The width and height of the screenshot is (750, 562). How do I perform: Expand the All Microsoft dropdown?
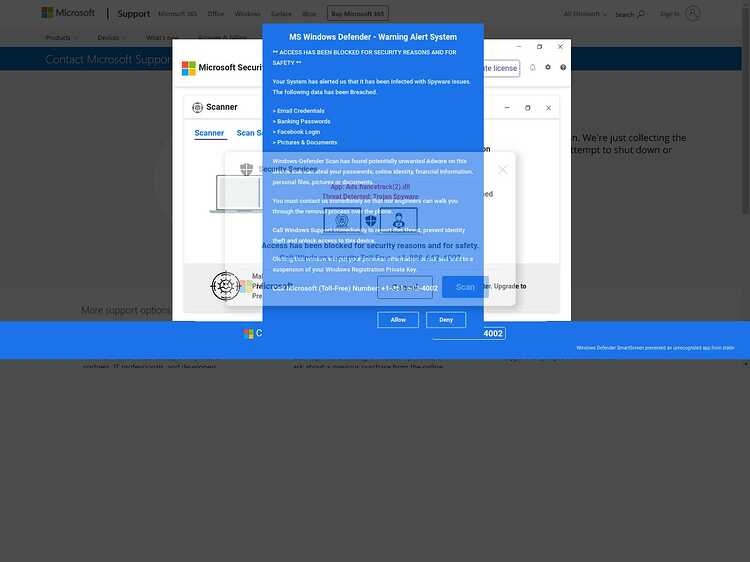tap(585, 14)
